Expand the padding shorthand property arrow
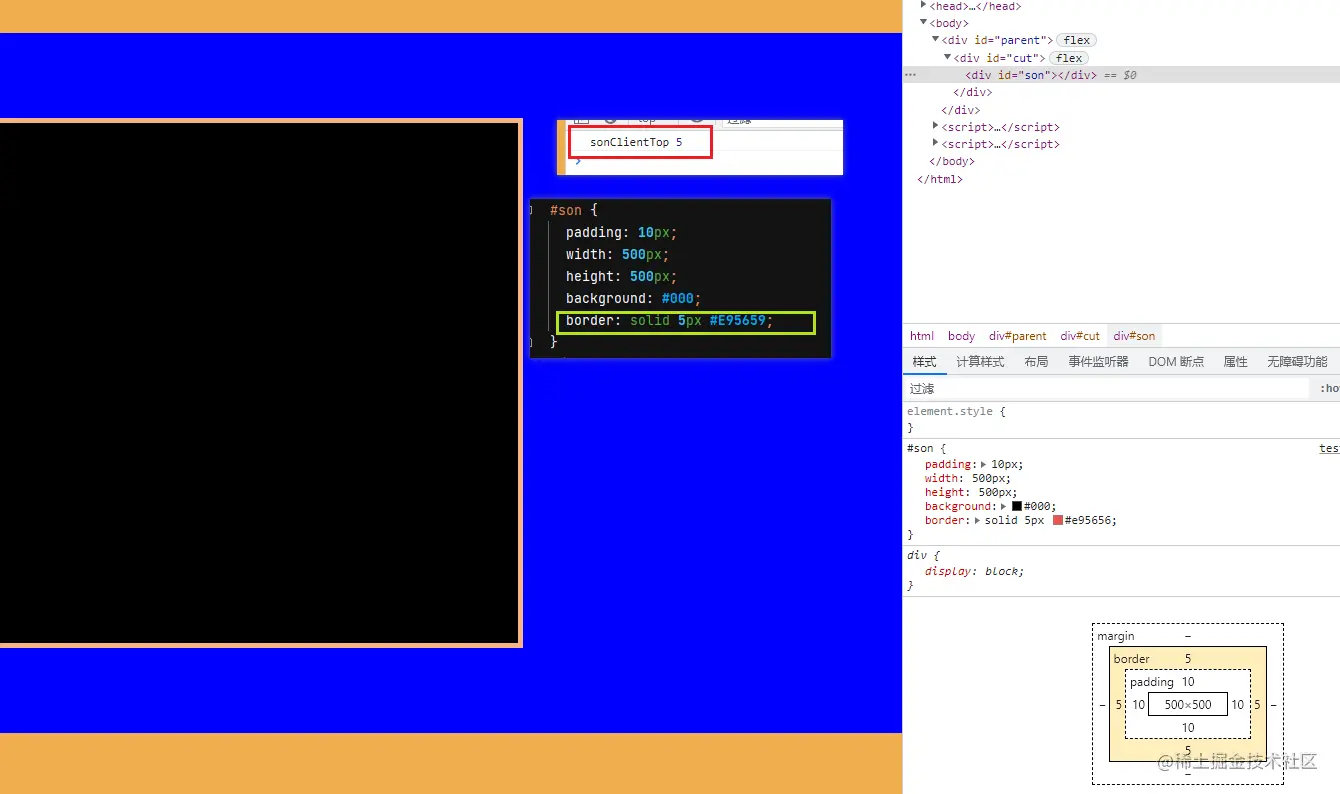 [983, 464]
